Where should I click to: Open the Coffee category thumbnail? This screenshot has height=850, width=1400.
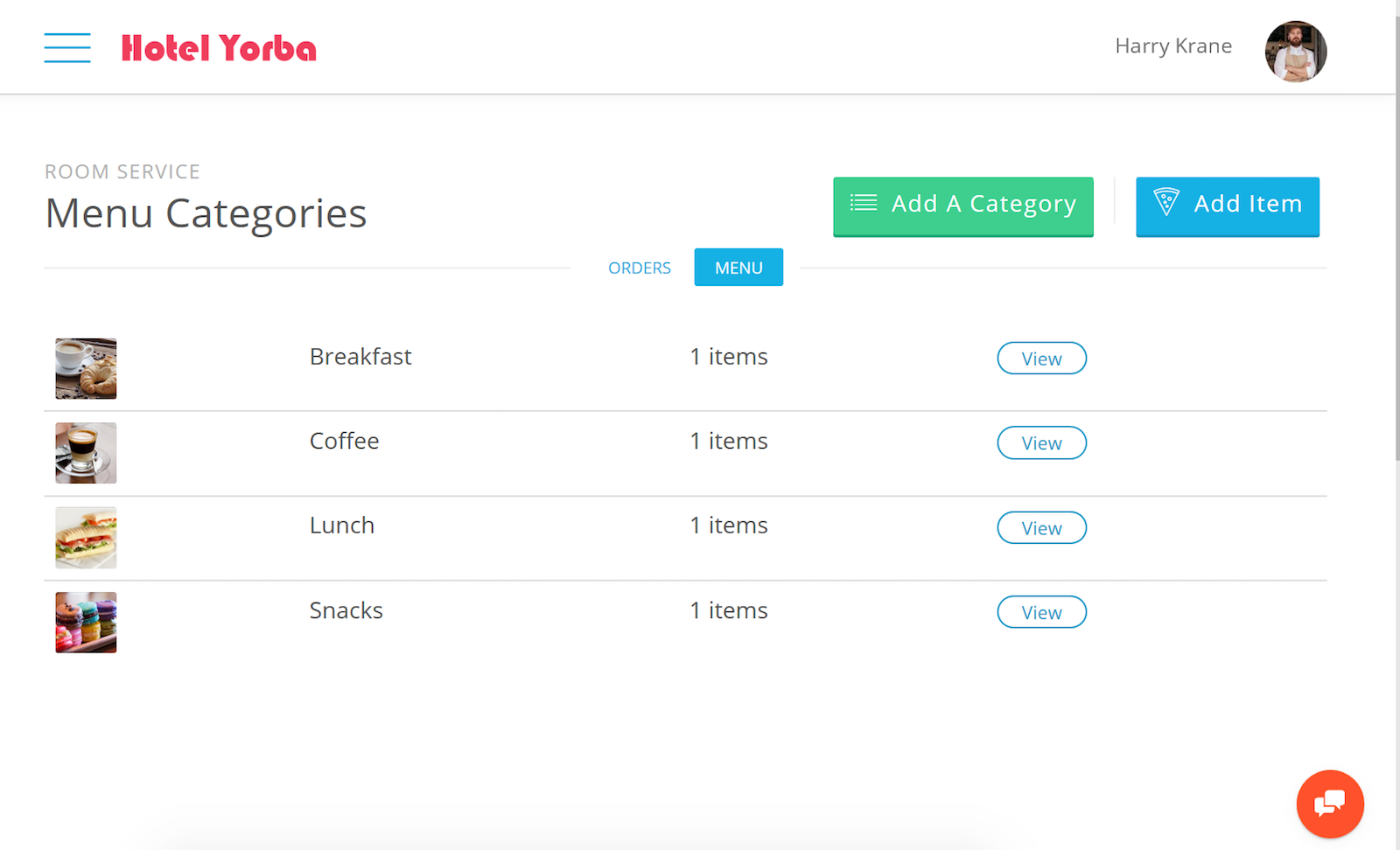point(86,453)
